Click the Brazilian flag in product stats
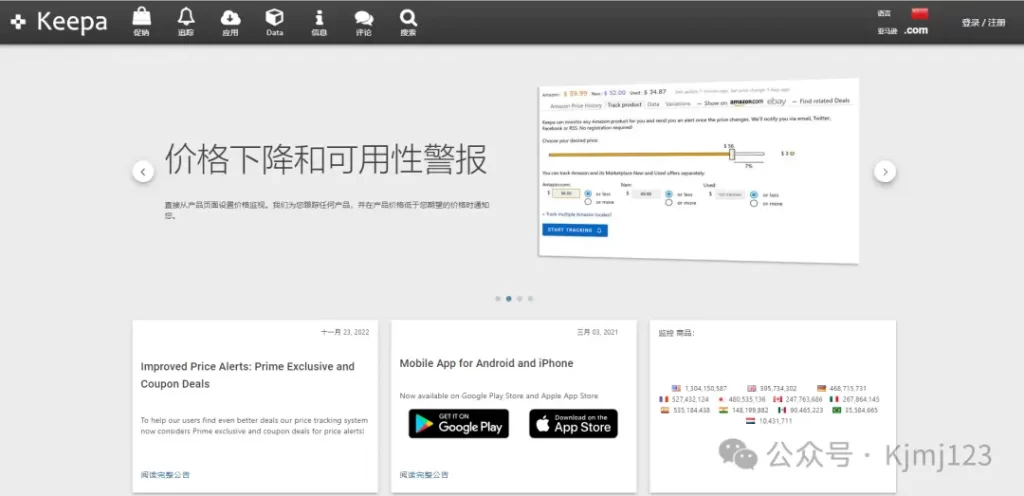Image resolution: width=1024 pixels, height=496 pixels. pyautogui.click(x=837, y=411)
